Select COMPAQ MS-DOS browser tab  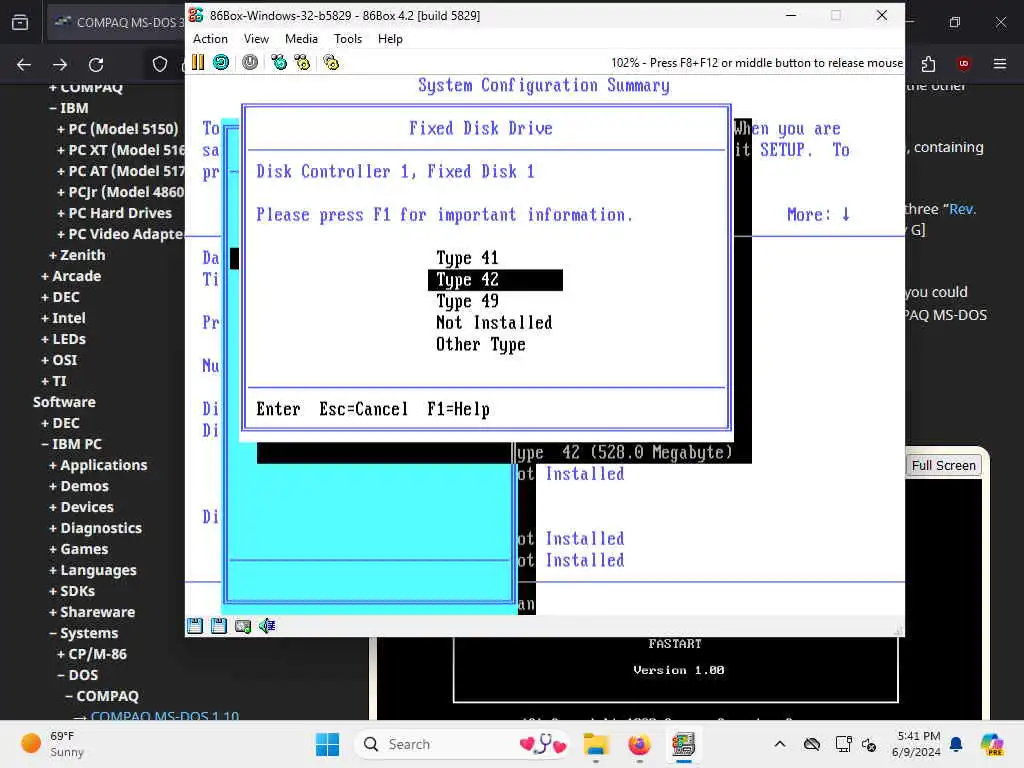pos(118,22)
